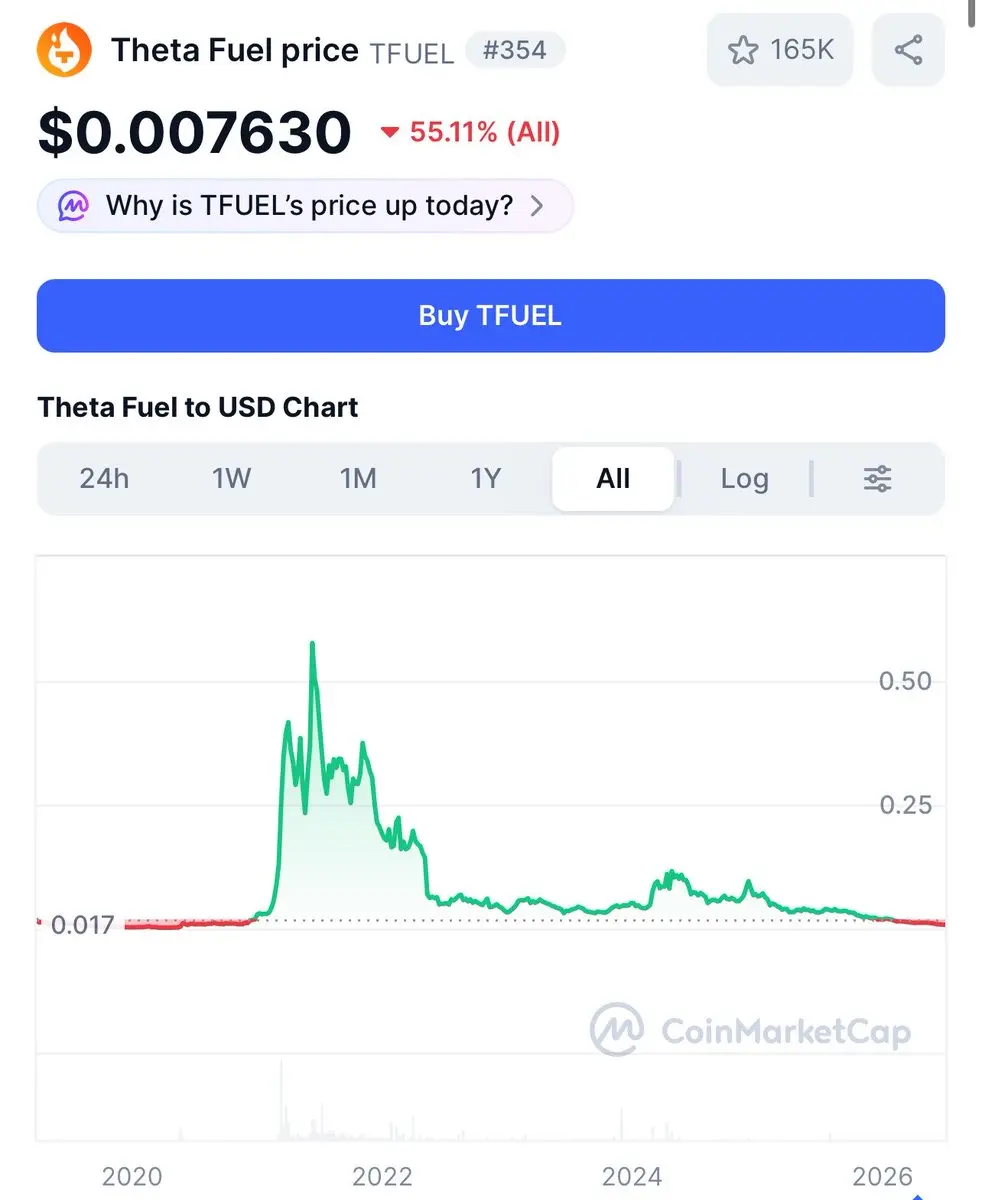Tap the 55.11% (All) change label
The width and height of the screenshot is (982, 1200).
pos(485,132)
